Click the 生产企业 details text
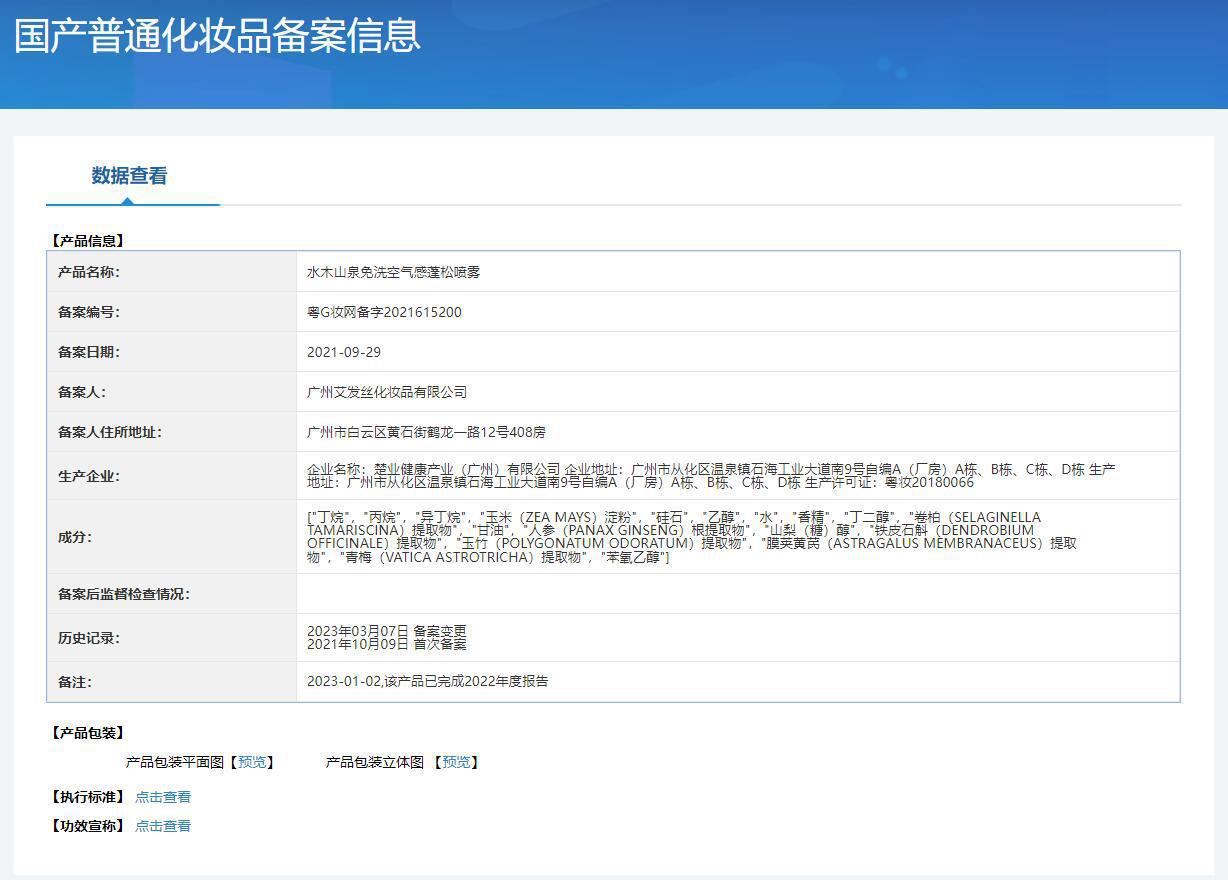Image resolution: width=1228 pixels, height=880 pixels. pyautogui.click(x=710, y=476)
